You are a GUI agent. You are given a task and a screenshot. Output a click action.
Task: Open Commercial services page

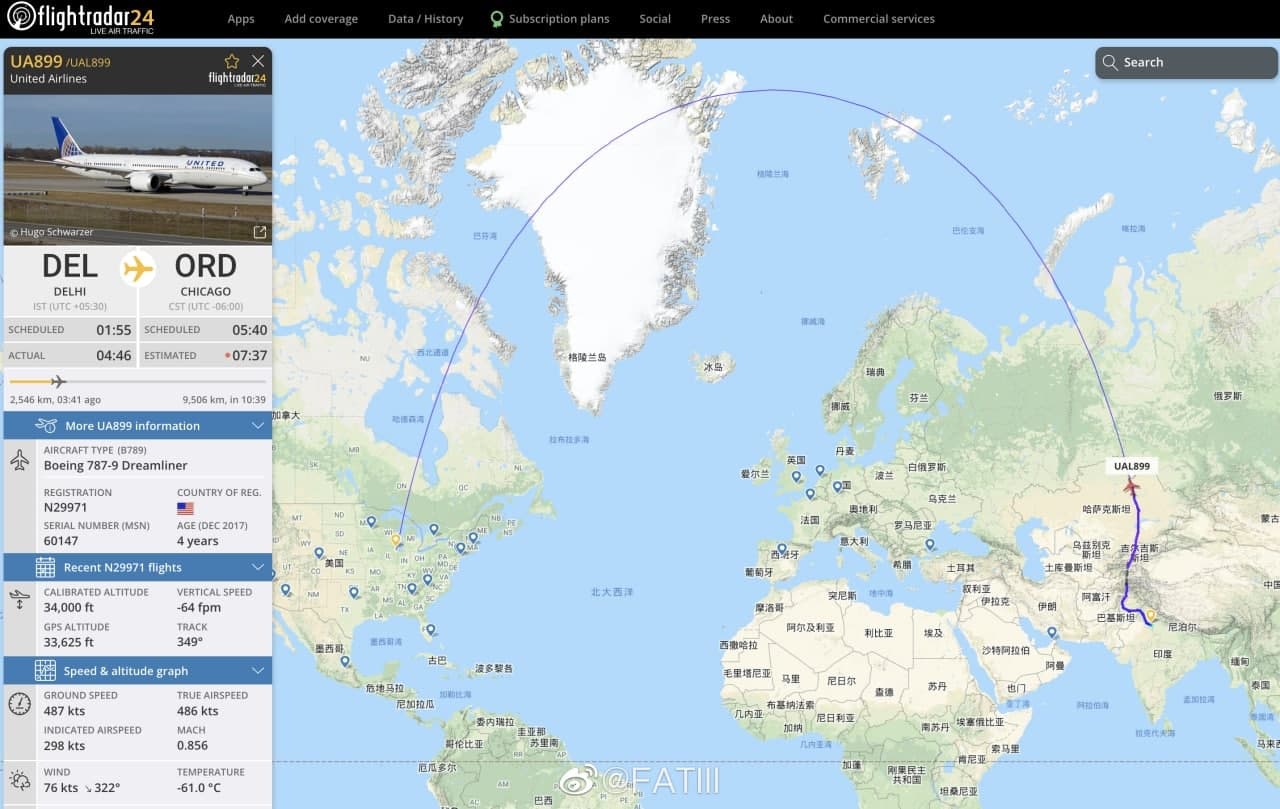coord(879,19)
